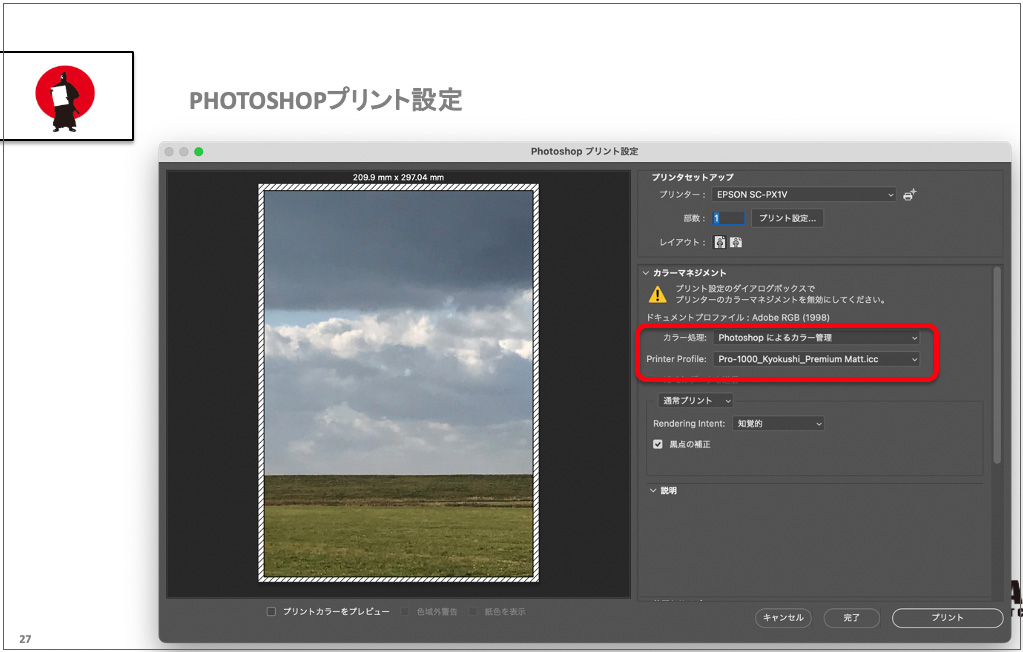Click the sky and field print preview
This screenshot has width=1023, height=652.
(x=399, y=384)
